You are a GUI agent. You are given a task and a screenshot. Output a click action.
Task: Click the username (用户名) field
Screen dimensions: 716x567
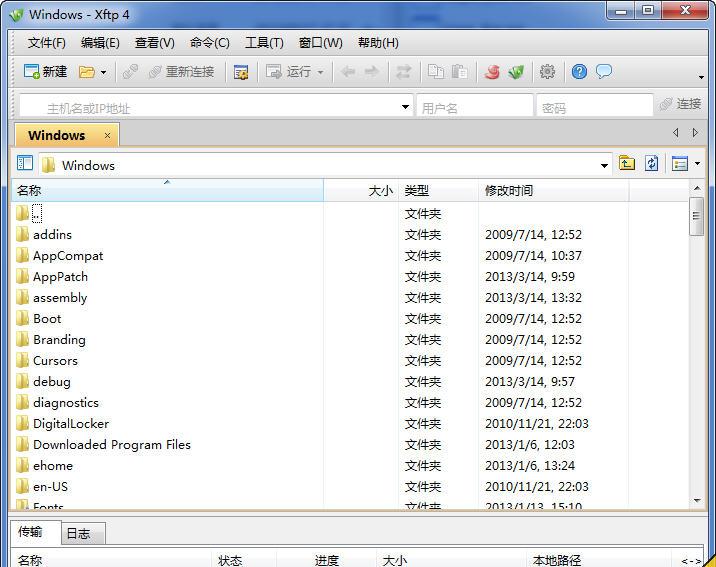pyautogui.click(x=475, y=107)
